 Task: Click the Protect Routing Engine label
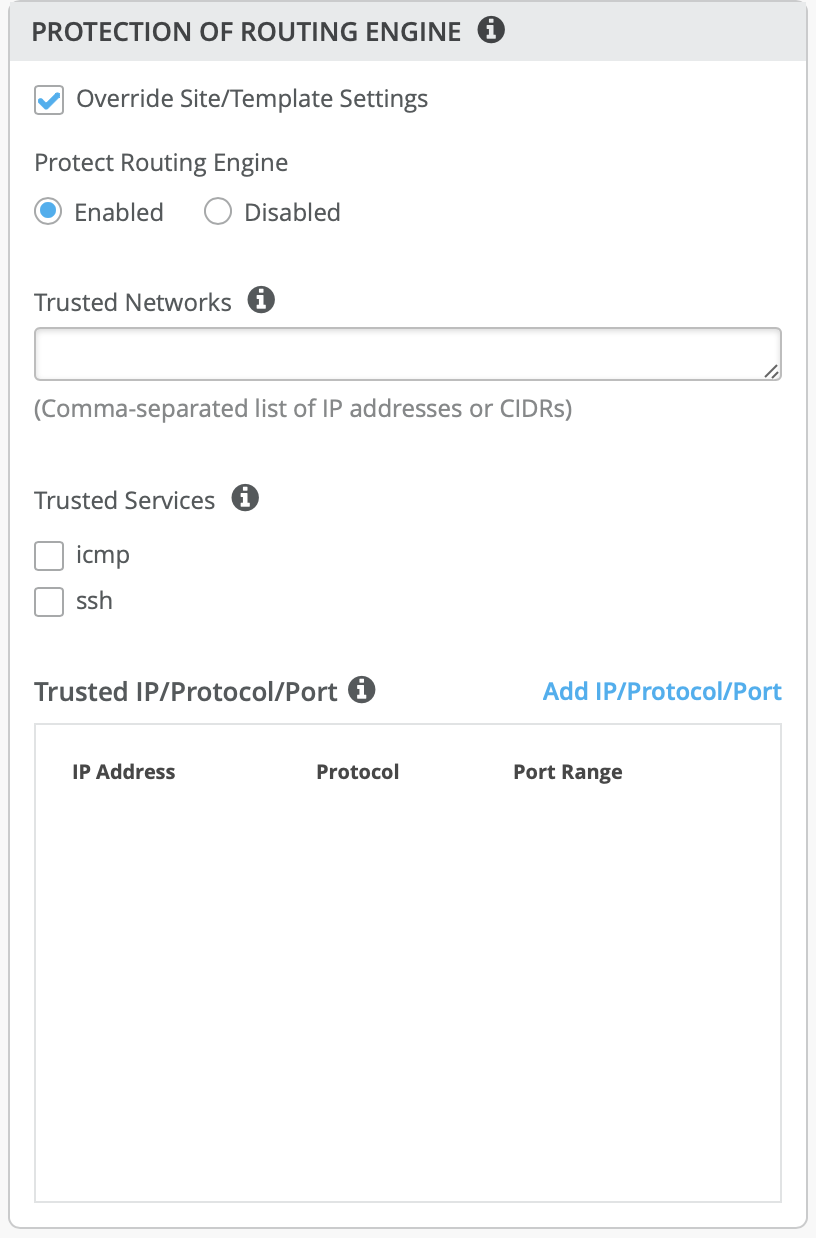161,163
